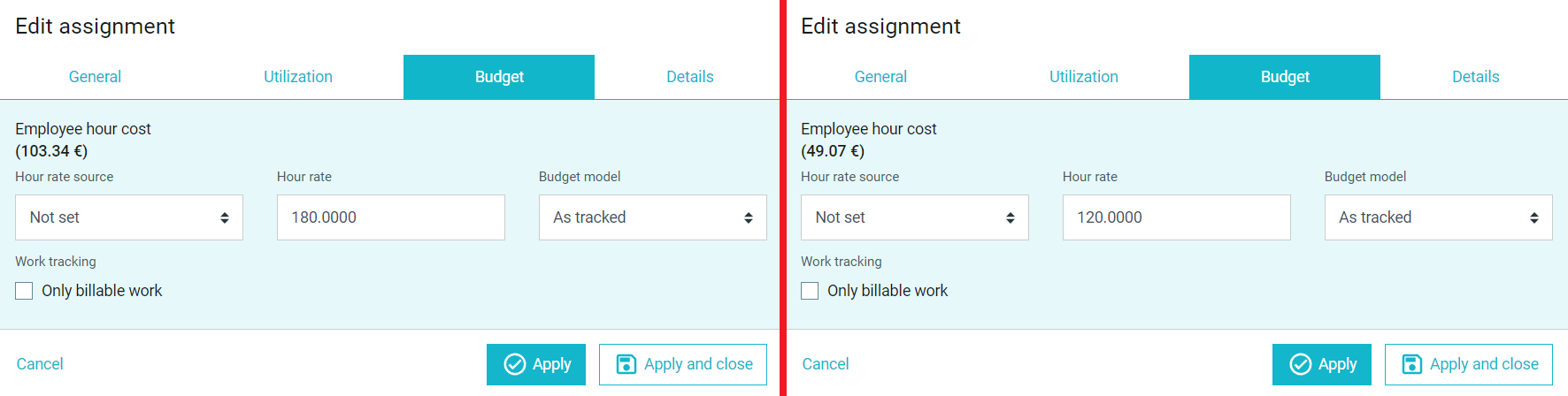Click checkmark icon on left Apply button
This screenshot has width=1568, height=396.
point(515,364)
